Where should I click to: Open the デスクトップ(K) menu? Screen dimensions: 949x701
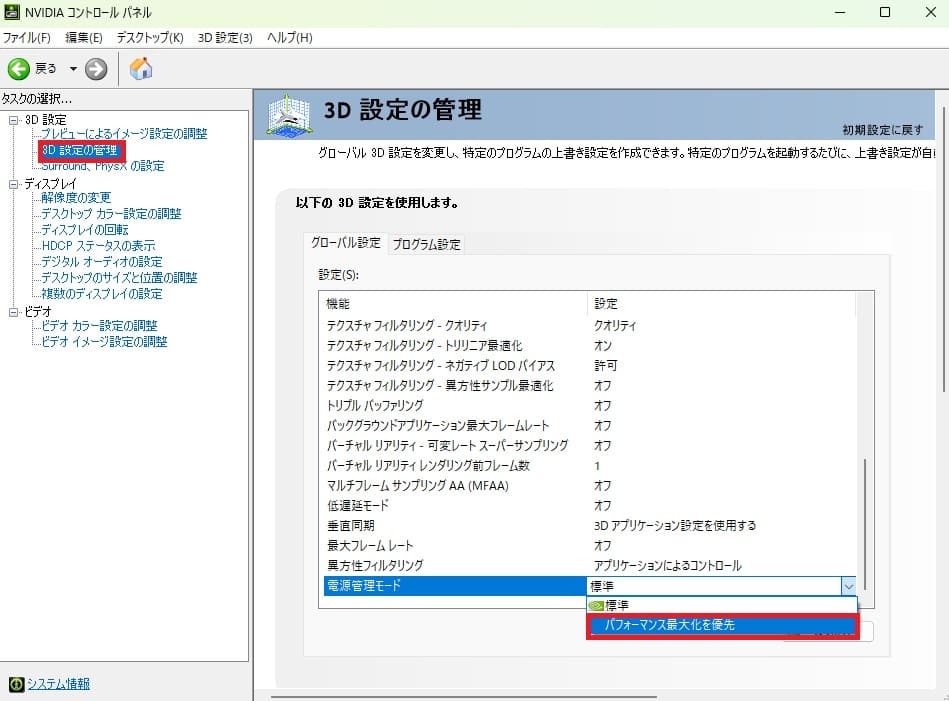coord(150,38)
